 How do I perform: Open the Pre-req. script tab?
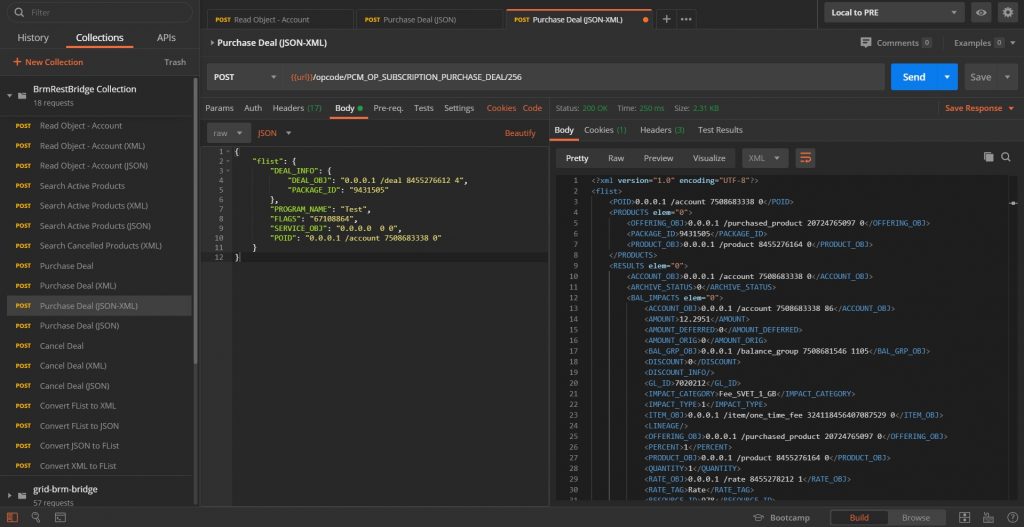pyautogui.click(x=388, y=108)
